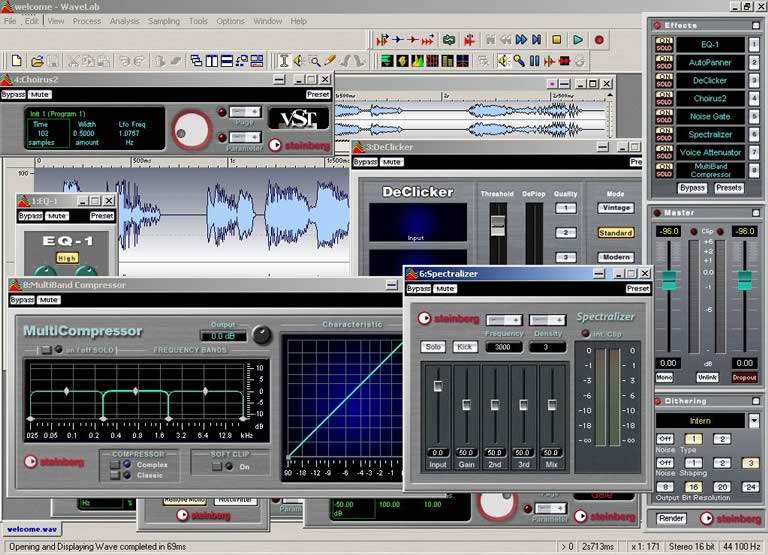The image size is (768, 555).
Task: Click the Steinberg logo in Spectralizer window
Action: 449,319
